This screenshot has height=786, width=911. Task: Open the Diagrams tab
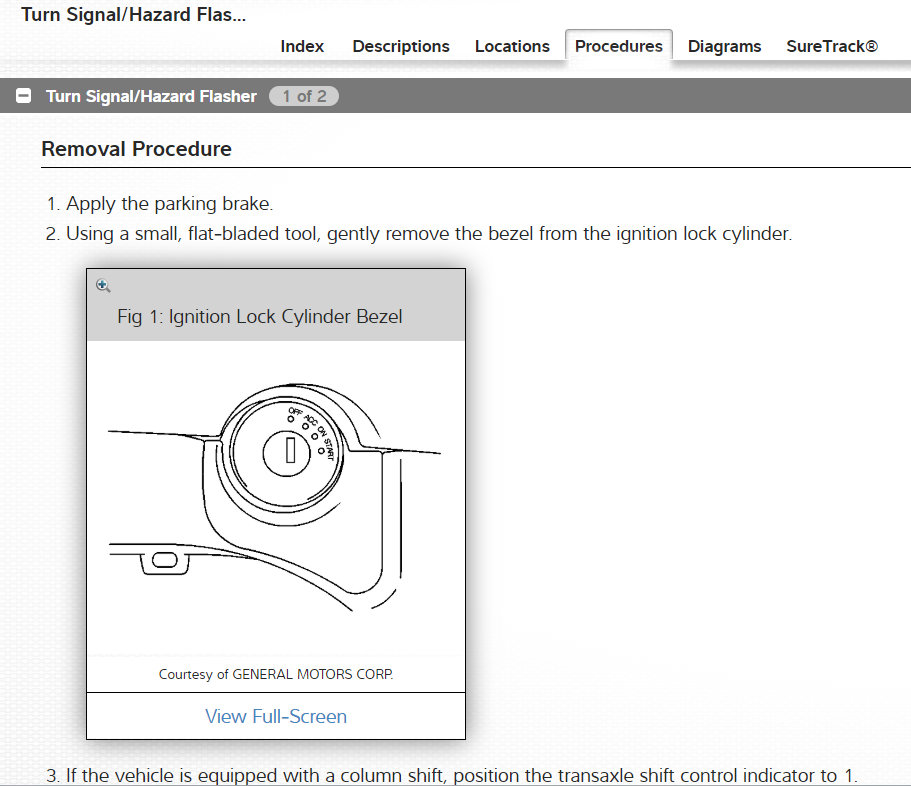pyautogui.click(x=724, y=46)
